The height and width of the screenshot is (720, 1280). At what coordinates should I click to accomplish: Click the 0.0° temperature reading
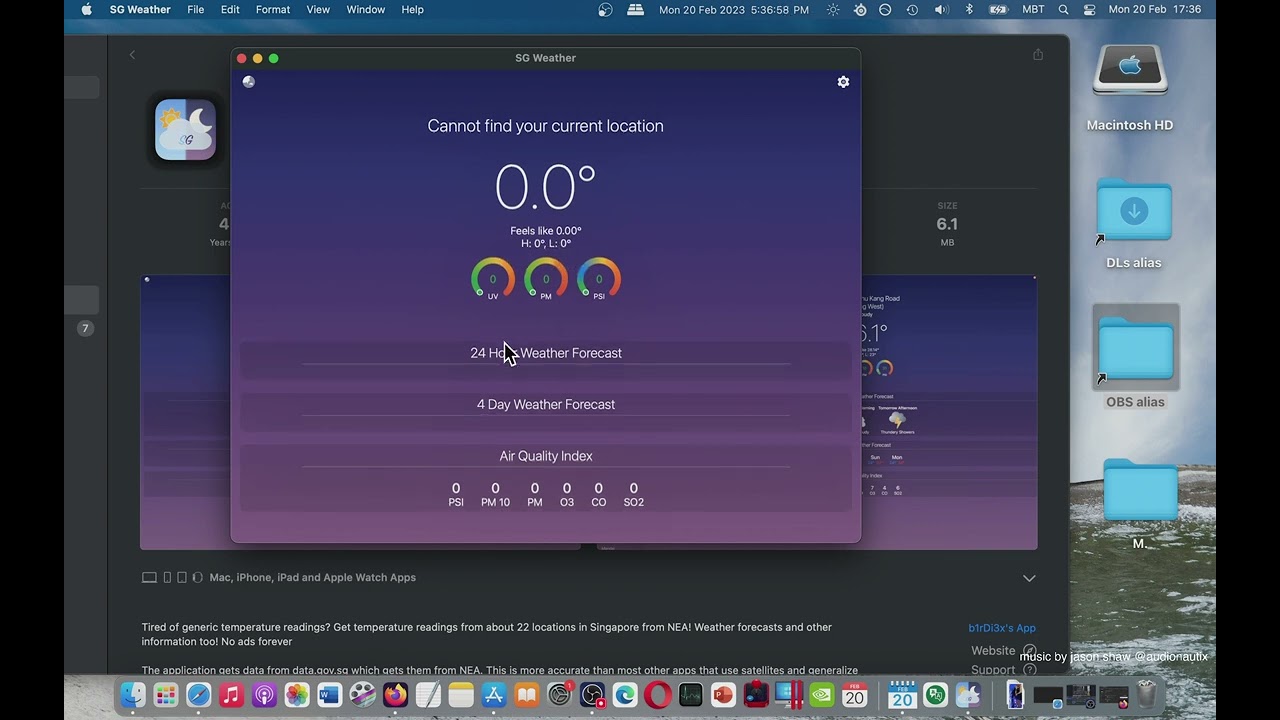546,187
